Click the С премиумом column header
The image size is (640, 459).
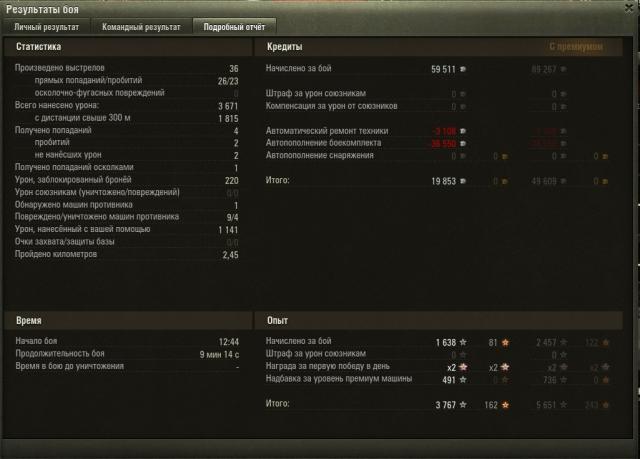[x=576, y=47]
